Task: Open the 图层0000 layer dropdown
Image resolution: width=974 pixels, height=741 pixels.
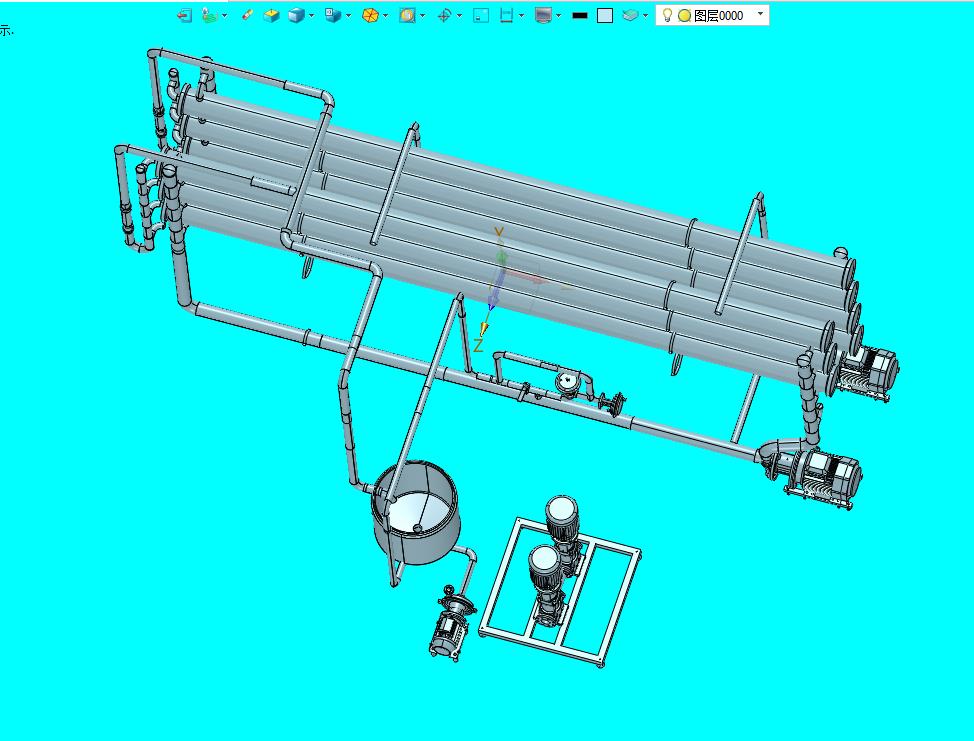Action: coord(760,14)
